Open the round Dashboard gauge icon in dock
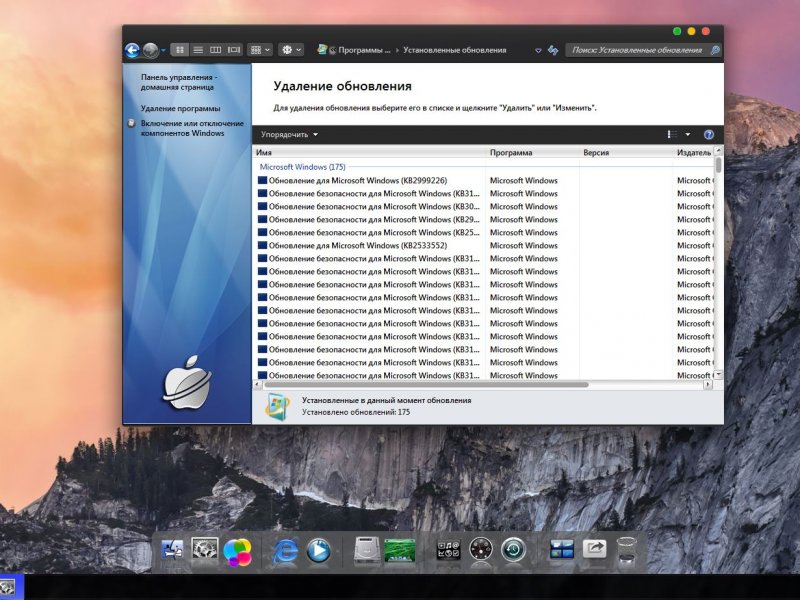 tap(481, 551)
